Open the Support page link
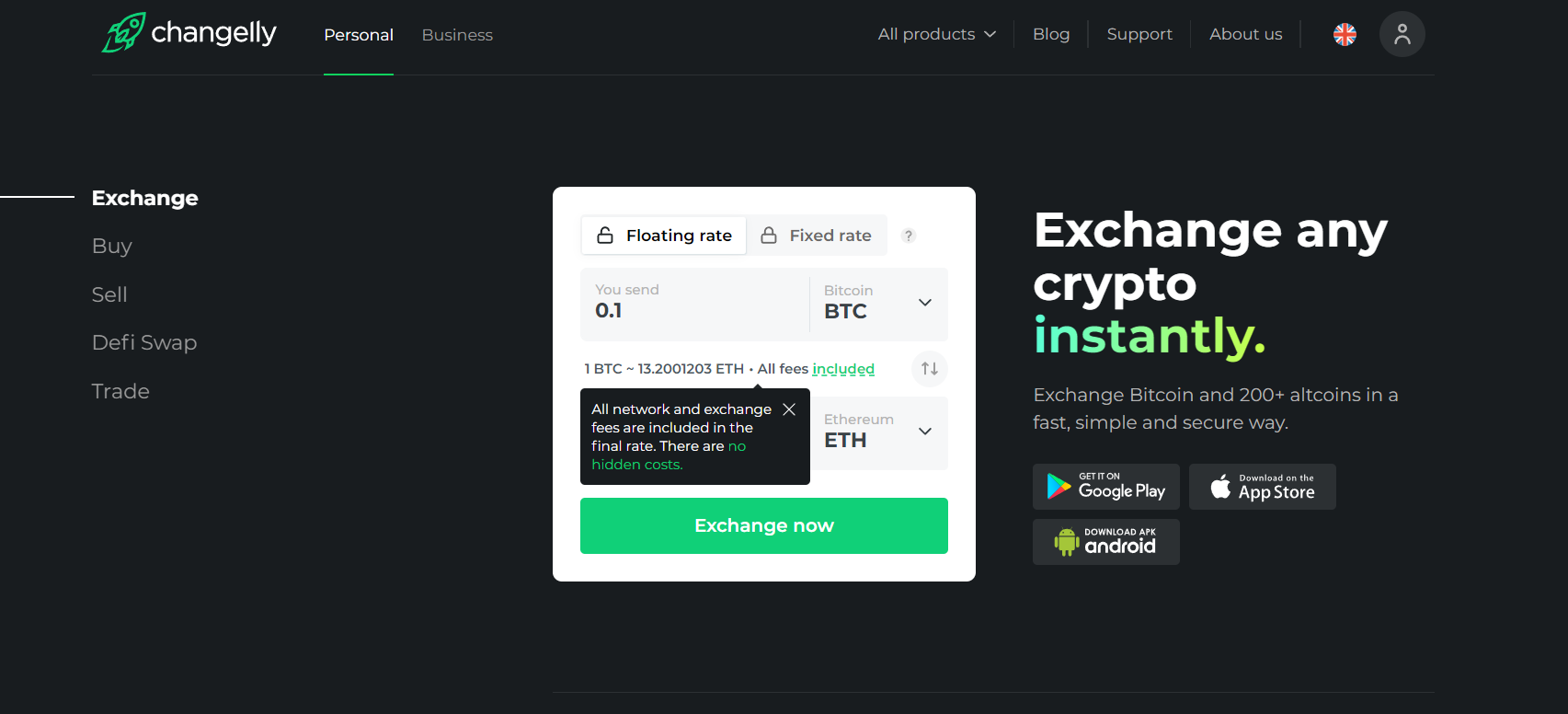The width and height of the screenshot is (1568, 714). [1139, 34]
